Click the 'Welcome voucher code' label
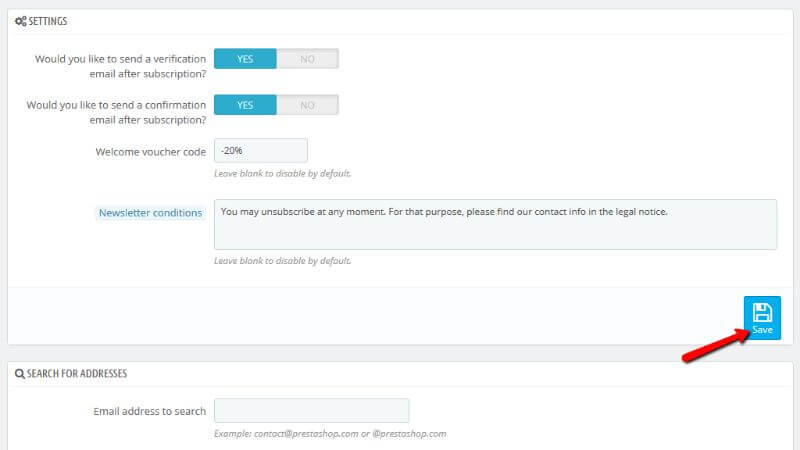The height and width of the screenshot is (450, 800). point(151,152)
